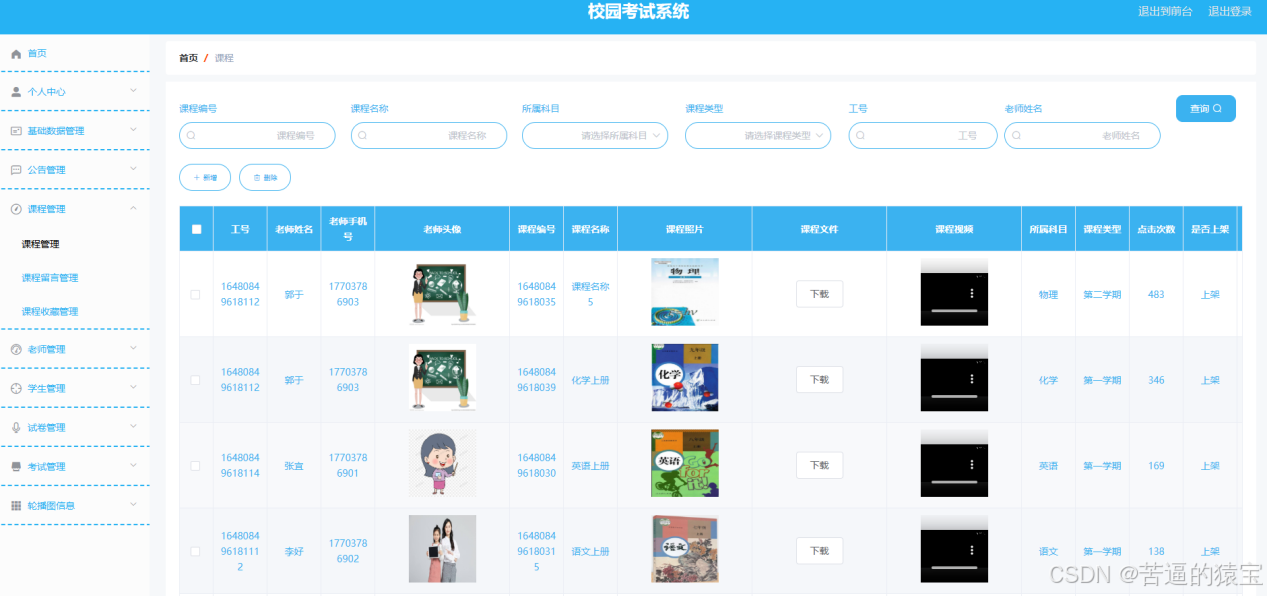Expand the 个人中心 menu chevron
This screenshot has width=1267, height=596.
pyautogui.click(x=134, y=91)
